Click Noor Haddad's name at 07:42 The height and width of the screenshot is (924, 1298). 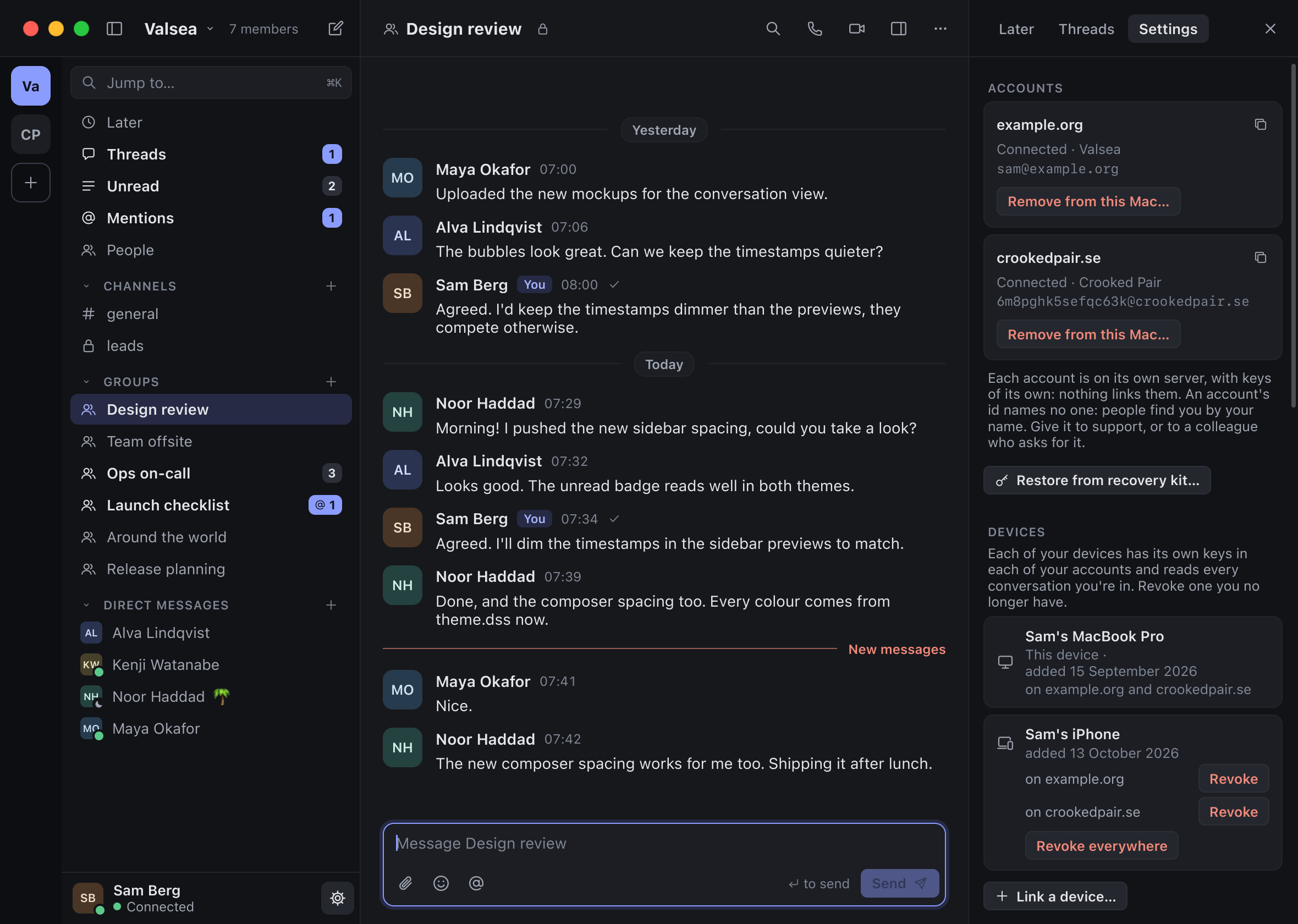[485, 739]
